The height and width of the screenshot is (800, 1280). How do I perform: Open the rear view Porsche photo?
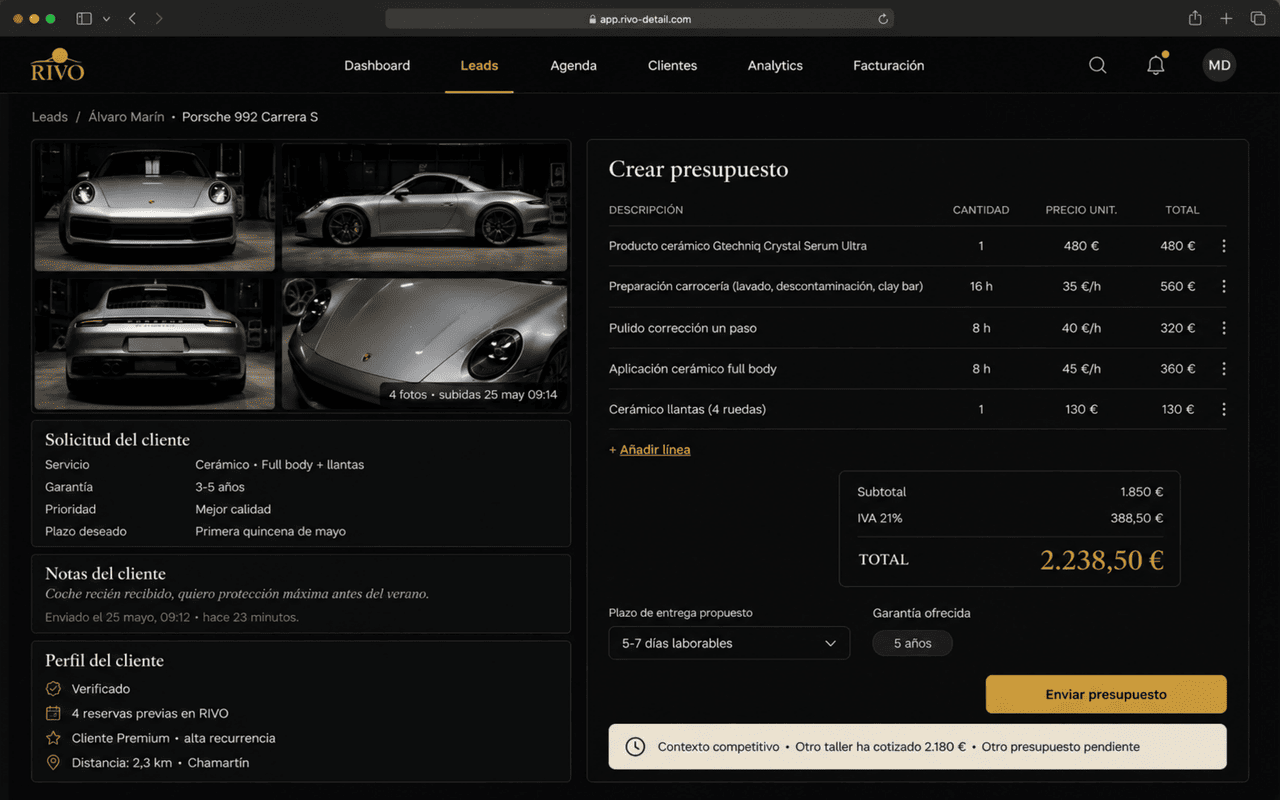(155, 344)
